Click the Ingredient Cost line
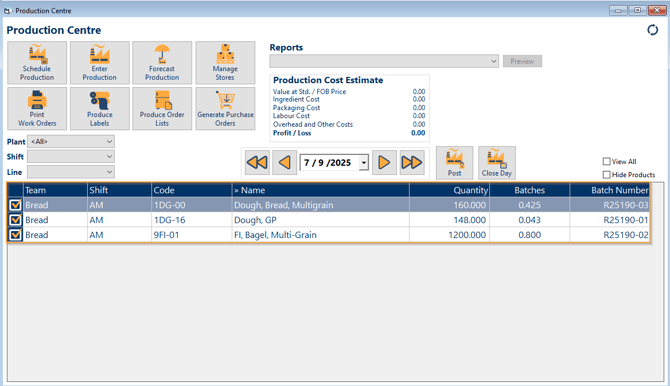Screen dimensions: 670x386 pyautogui.click(x=349, y=99)
